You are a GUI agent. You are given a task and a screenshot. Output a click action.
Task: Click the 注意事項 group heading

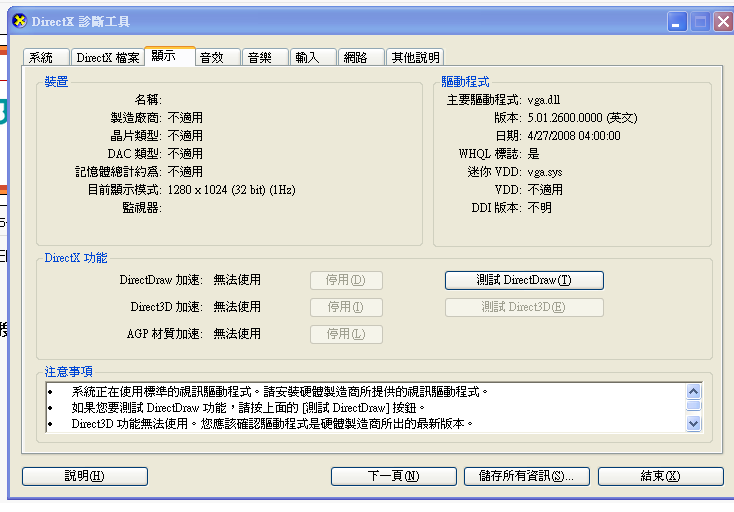(x=68, y=372)
